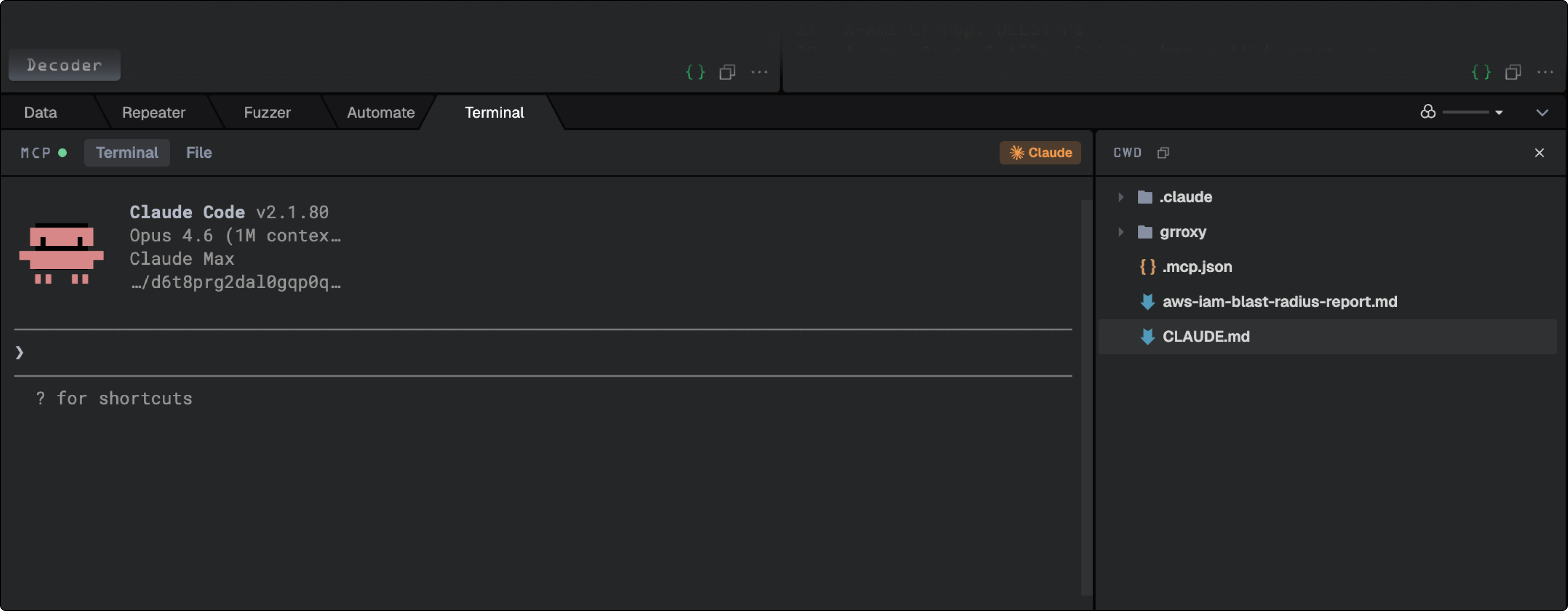This screenshot has height=611, width=1568.
Task: Click the copy icon in the Decoder pane
Action: click(728, 72)
